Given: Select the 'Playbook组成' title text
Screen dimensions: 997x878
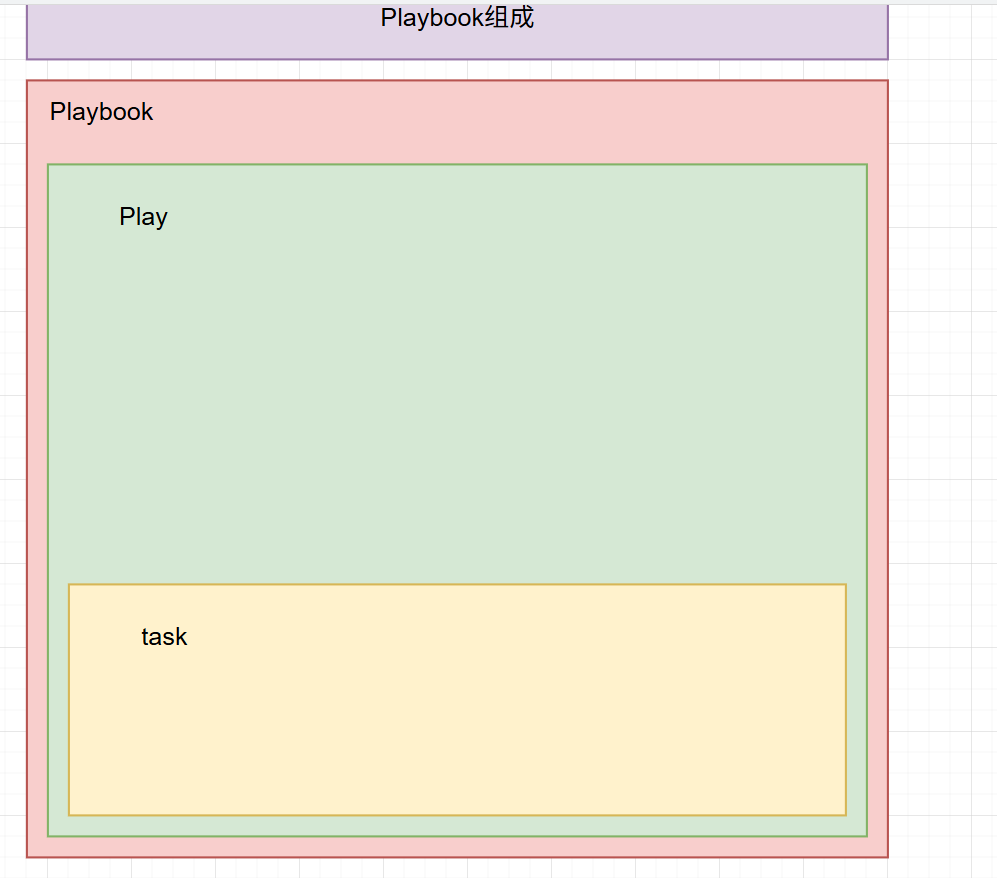Looking at the screenshot, I should (x=457, y=18).
